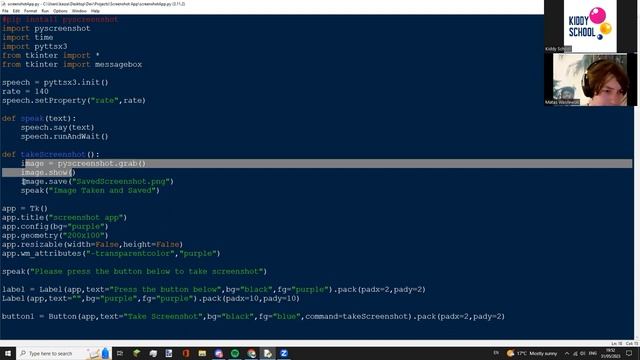Click the 'speech = pyttsx3.init()' line
This screenshot has width=640, height=360.
(55, 82)
